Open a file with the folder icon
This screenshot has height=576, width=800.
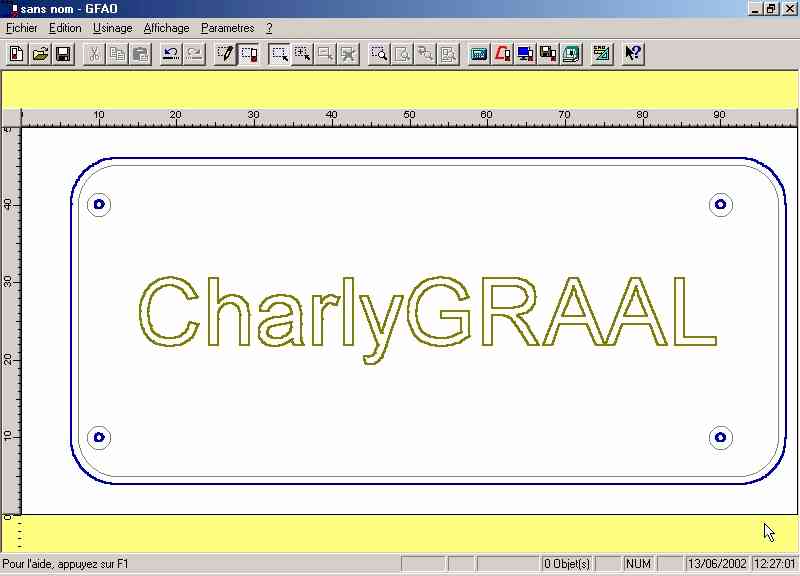coord(40,54)
